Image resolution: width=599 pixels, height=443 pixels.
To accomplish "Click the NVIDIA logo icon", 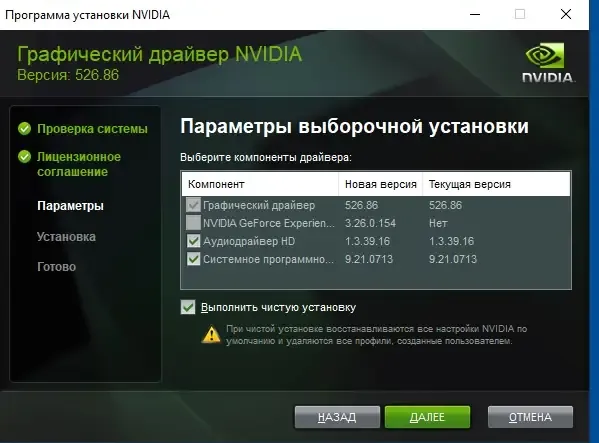I will [548, 62].
